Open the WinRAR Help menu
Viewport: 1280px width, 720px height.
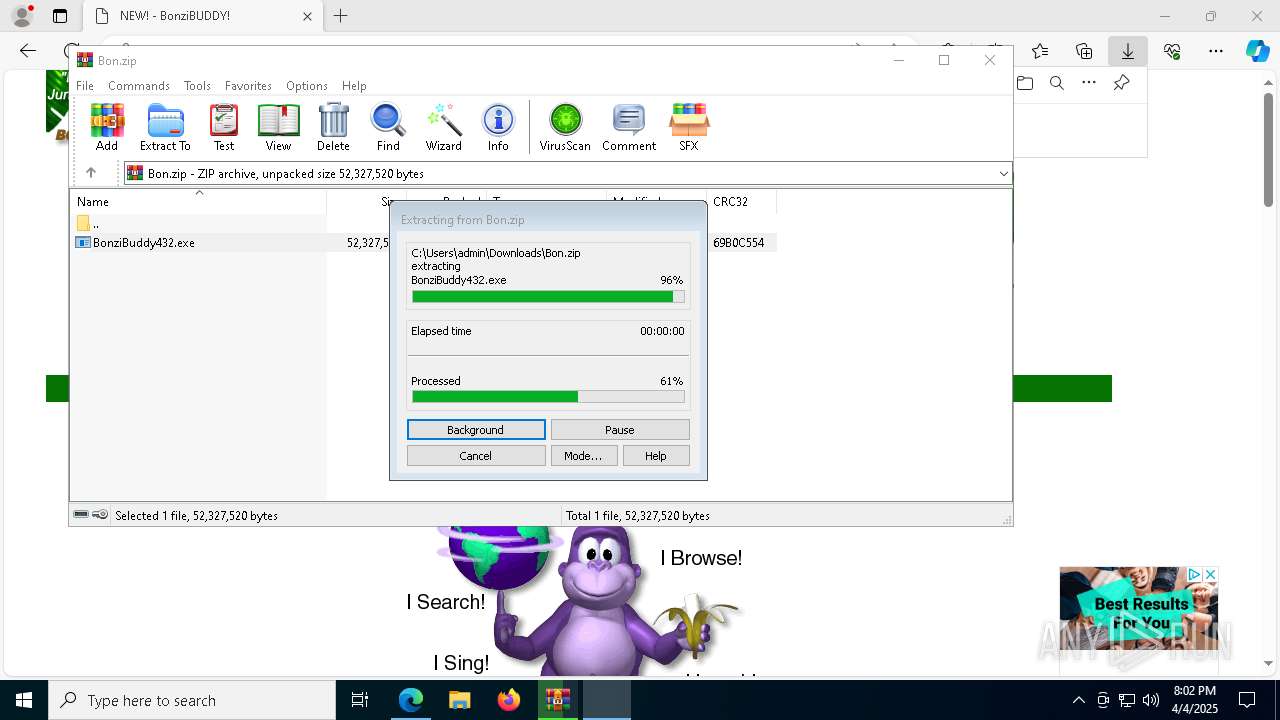[x=354, y=86]
